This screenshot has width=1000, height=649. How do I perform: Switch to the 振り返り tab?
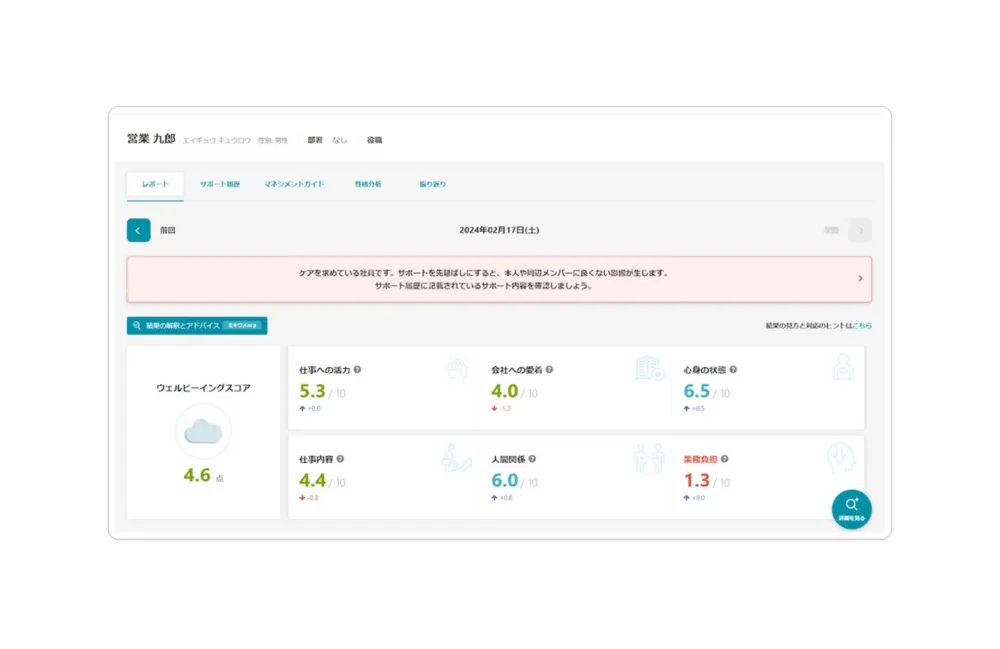click(x=433, y=184)
